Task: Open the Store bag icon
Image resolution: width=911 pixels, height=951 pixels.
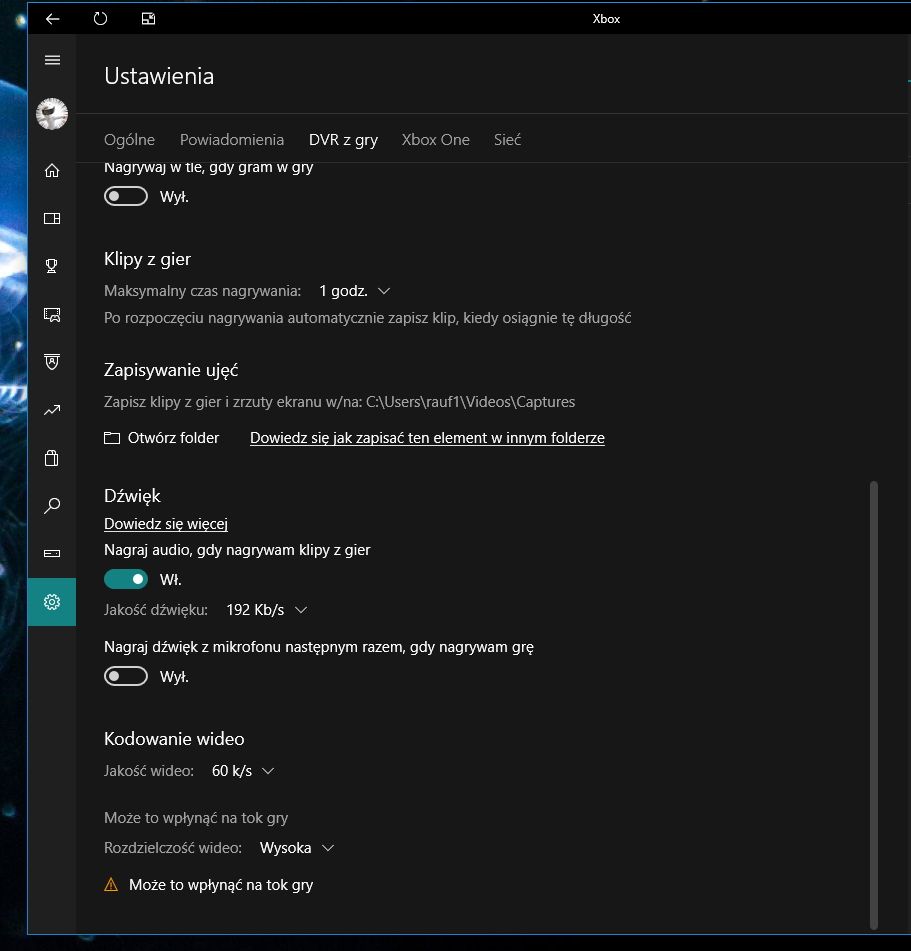Action: 52,458
